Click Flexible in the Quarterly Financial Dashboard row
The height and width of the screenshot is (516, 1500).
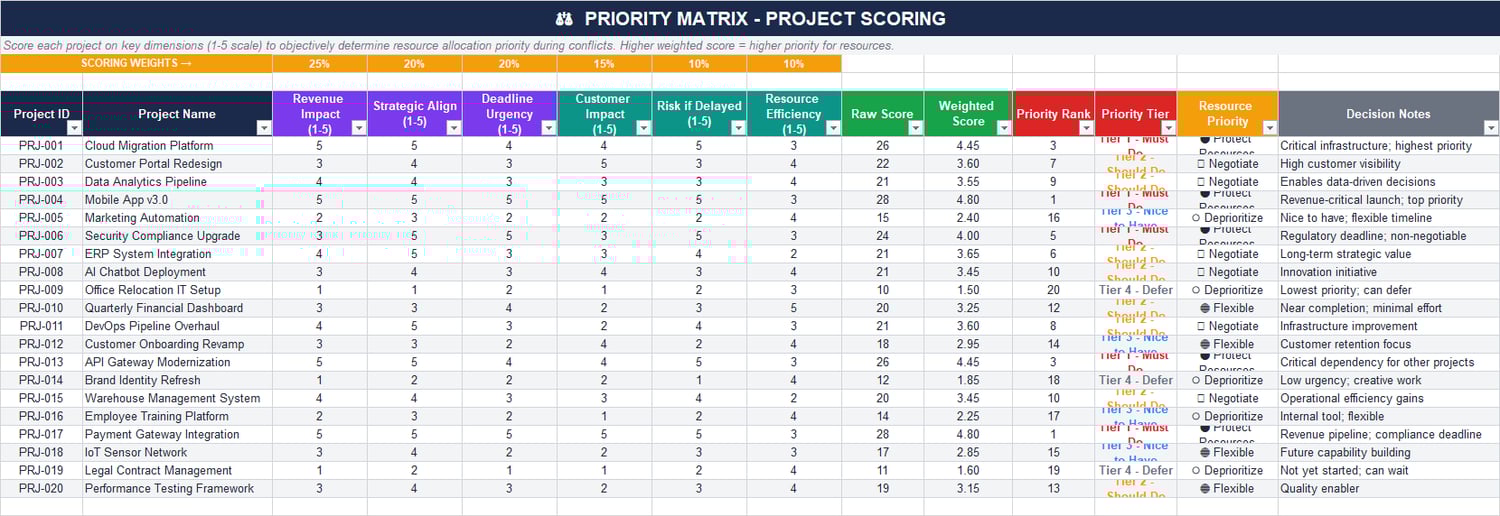coord(1227,308)
